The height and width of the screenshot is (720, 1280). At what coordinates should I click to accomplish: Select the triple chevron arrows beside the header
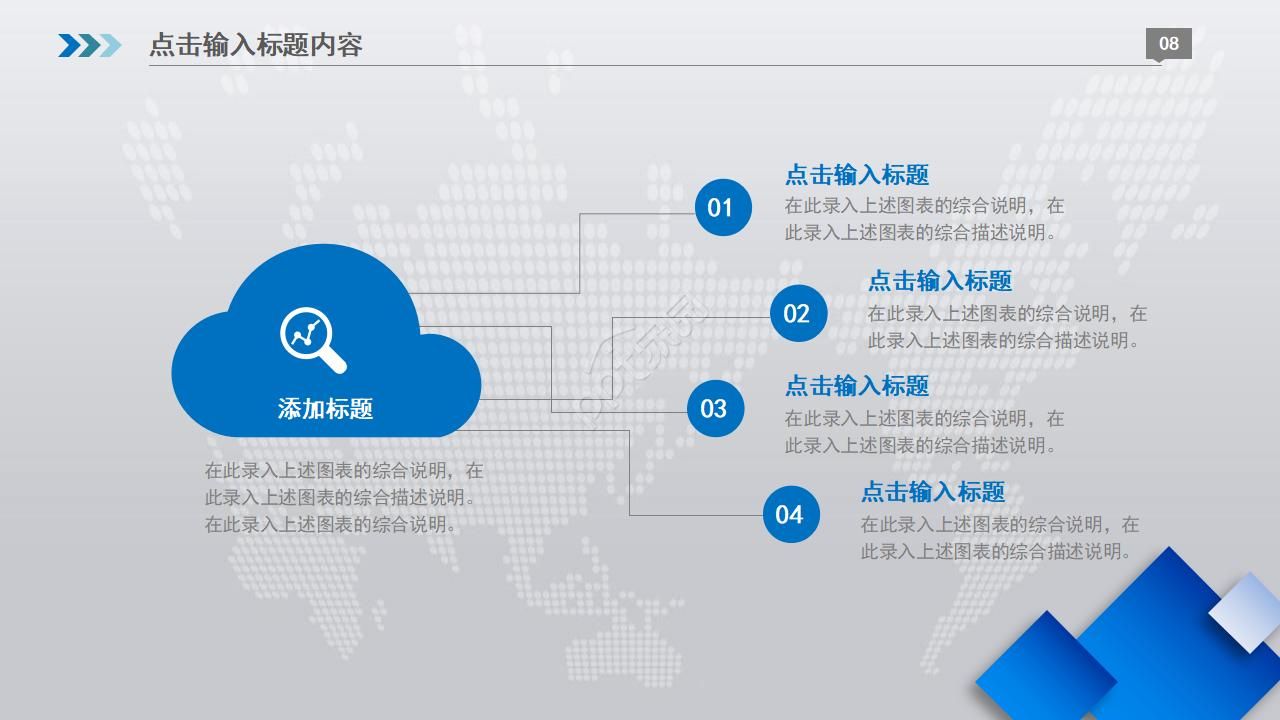pos(90,45)
